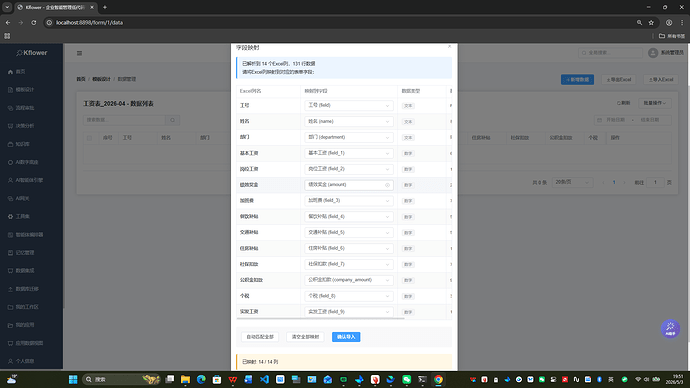Click the Windows taskbar search box
The image size is (690, 388).
pyautogui.click(x=121, y=379)
